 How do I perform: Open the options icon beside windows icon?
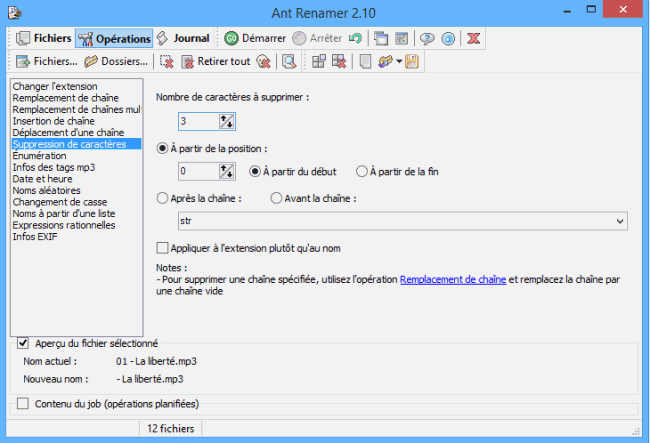pyautogui.click(x=401, y=39)
